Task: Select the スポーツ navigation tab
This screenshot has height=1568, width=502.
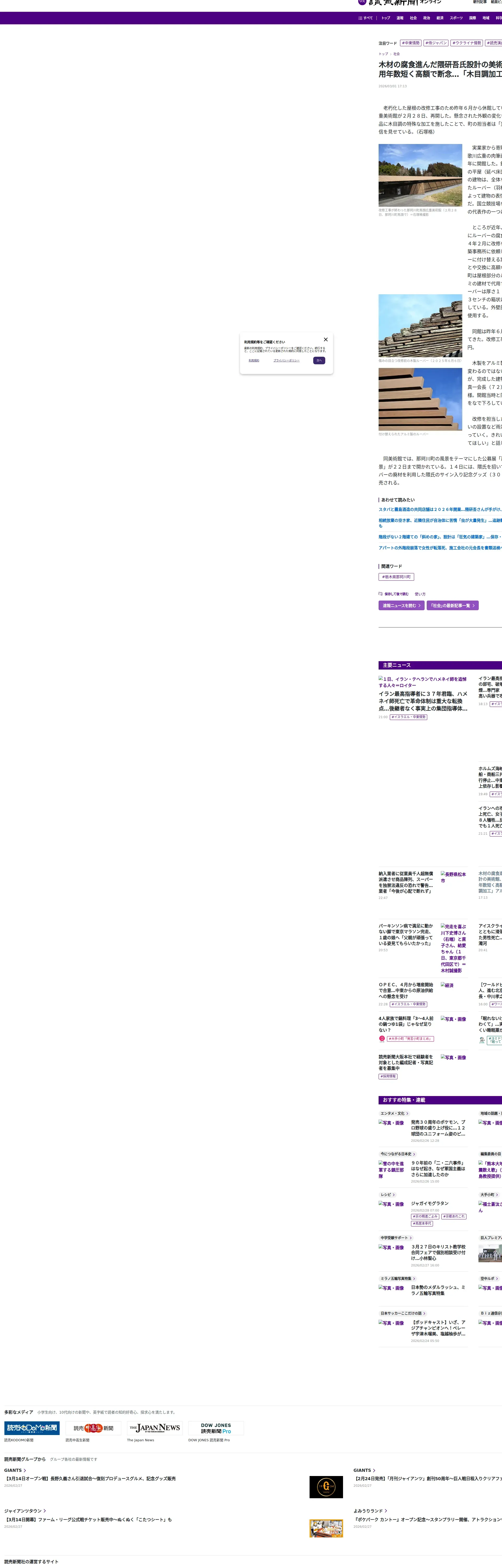Action: point(456,18)
